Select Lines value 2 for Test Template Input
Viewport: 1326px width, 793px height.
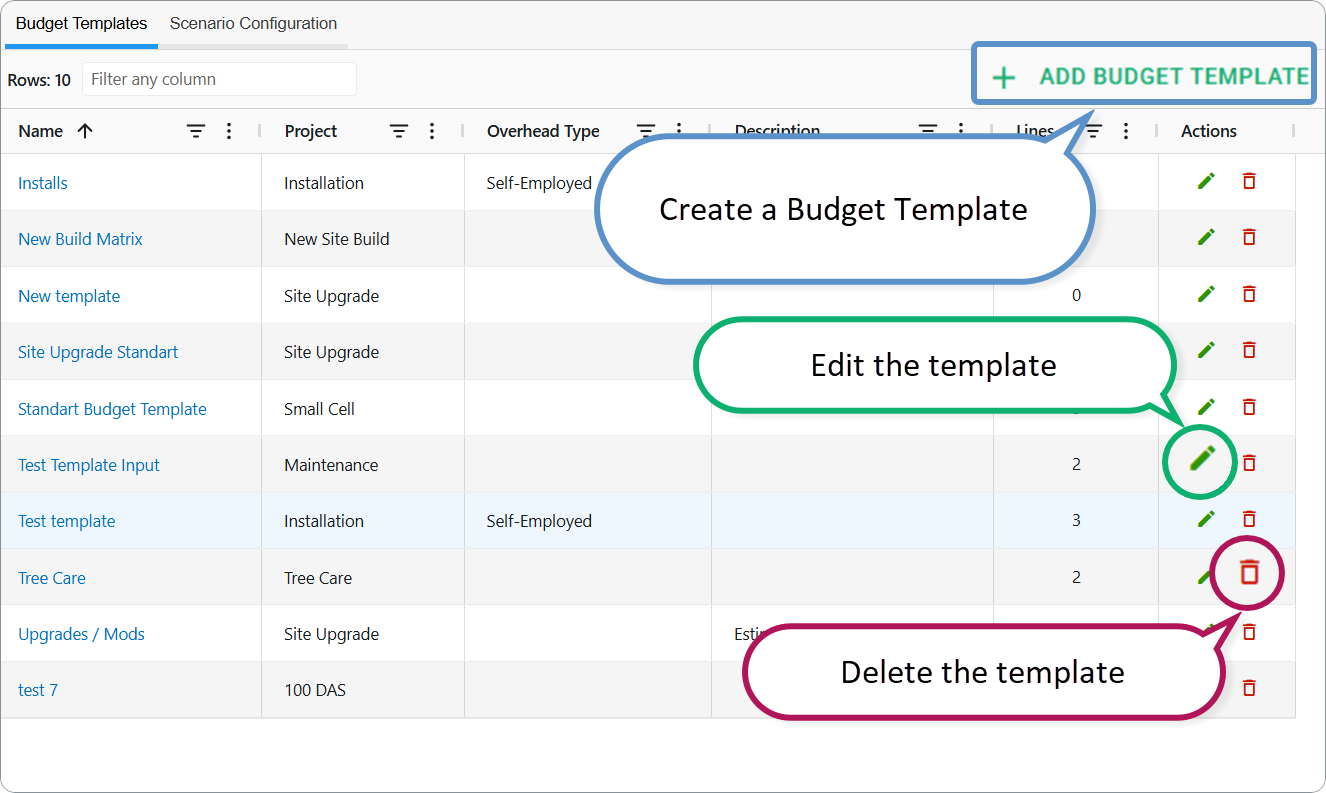pos(1076,464)
